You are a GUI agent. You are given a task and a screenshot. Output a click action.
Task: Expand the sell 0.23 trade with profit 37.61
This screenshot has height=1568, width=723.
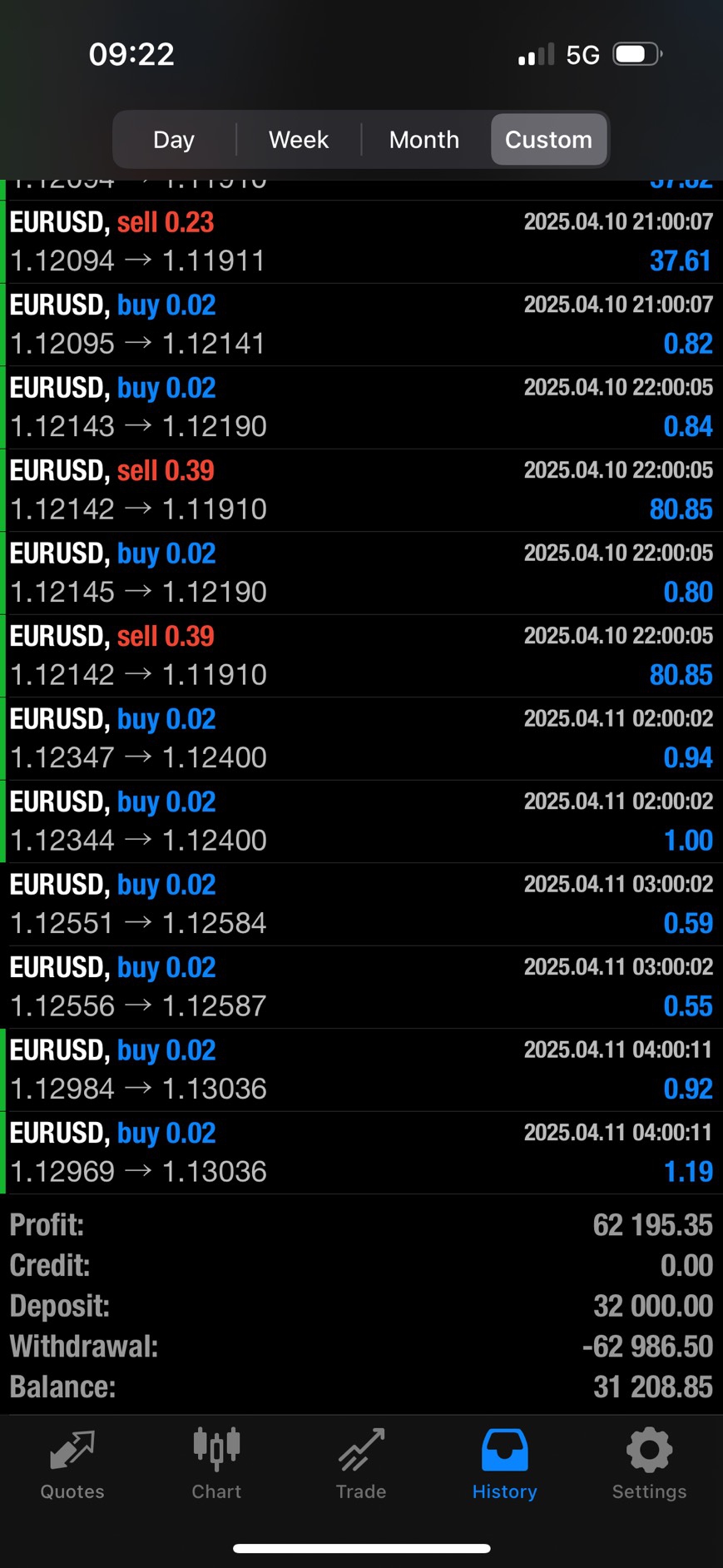pyautogui.click(x=361, y=242)
